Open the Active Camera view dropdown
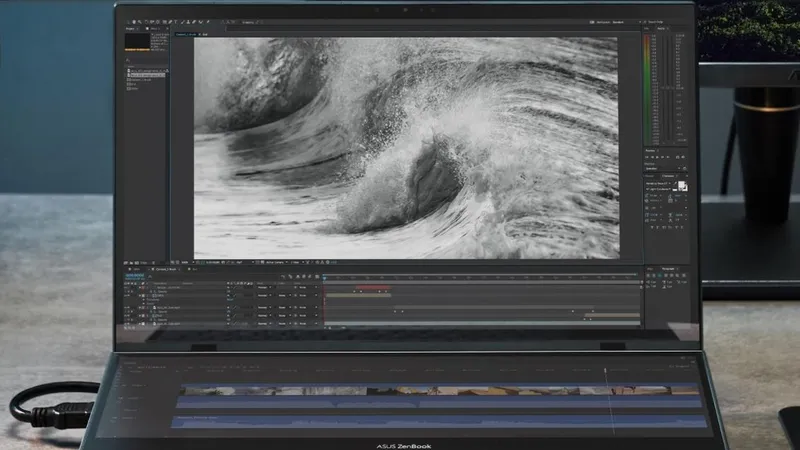Screen dimensions: 800x450 [x=277, y=262]
